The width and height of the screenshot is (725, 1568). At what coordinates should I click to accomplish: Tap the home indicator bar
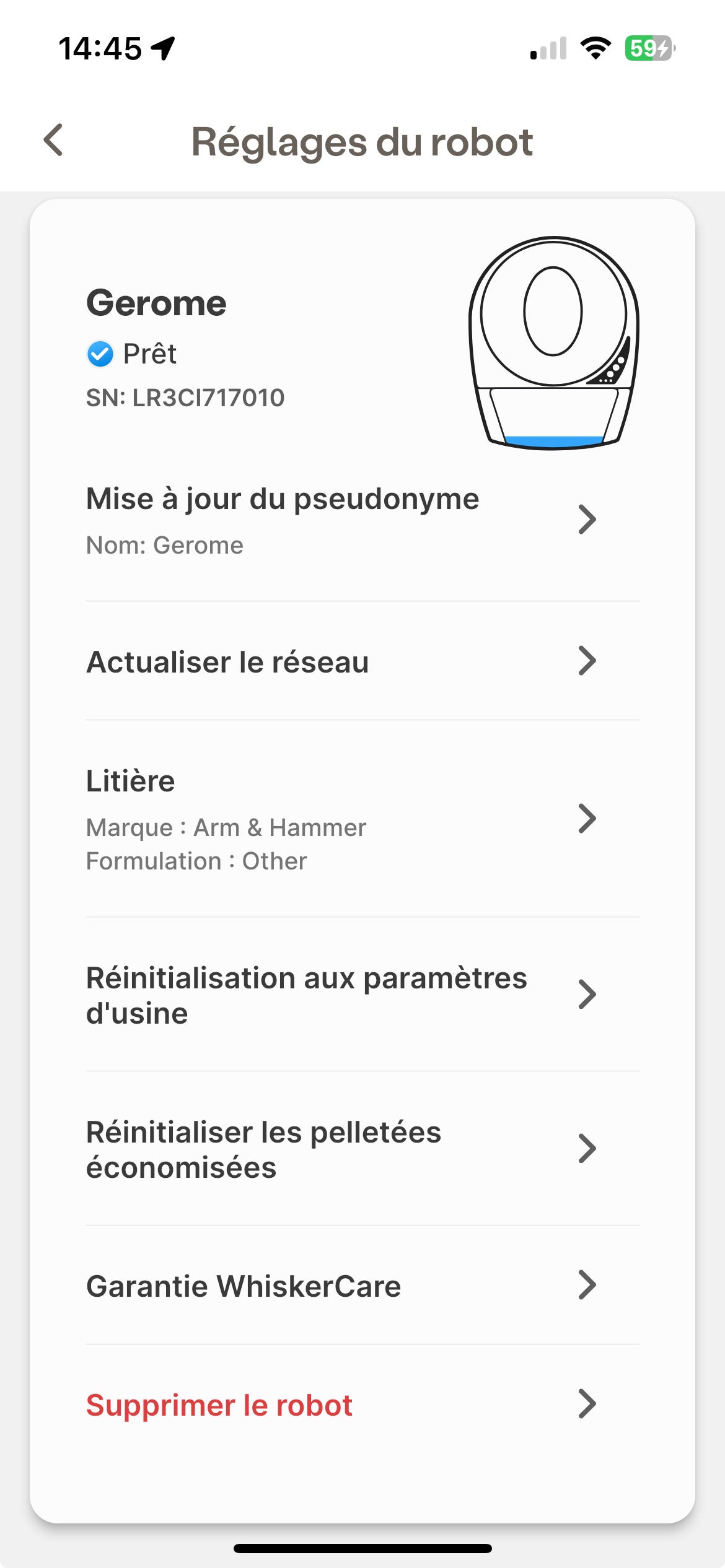[x=362, y=1548]
